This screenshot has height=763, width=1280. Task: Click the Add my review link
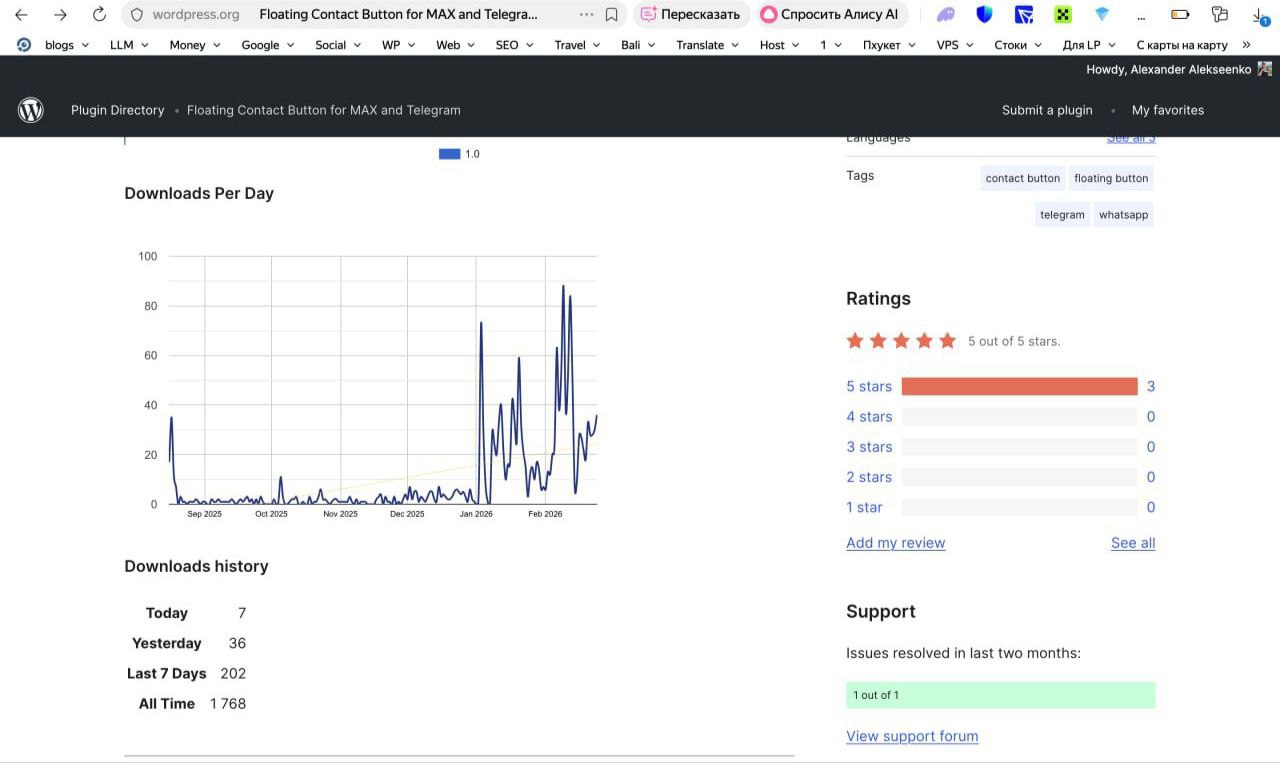895,543
